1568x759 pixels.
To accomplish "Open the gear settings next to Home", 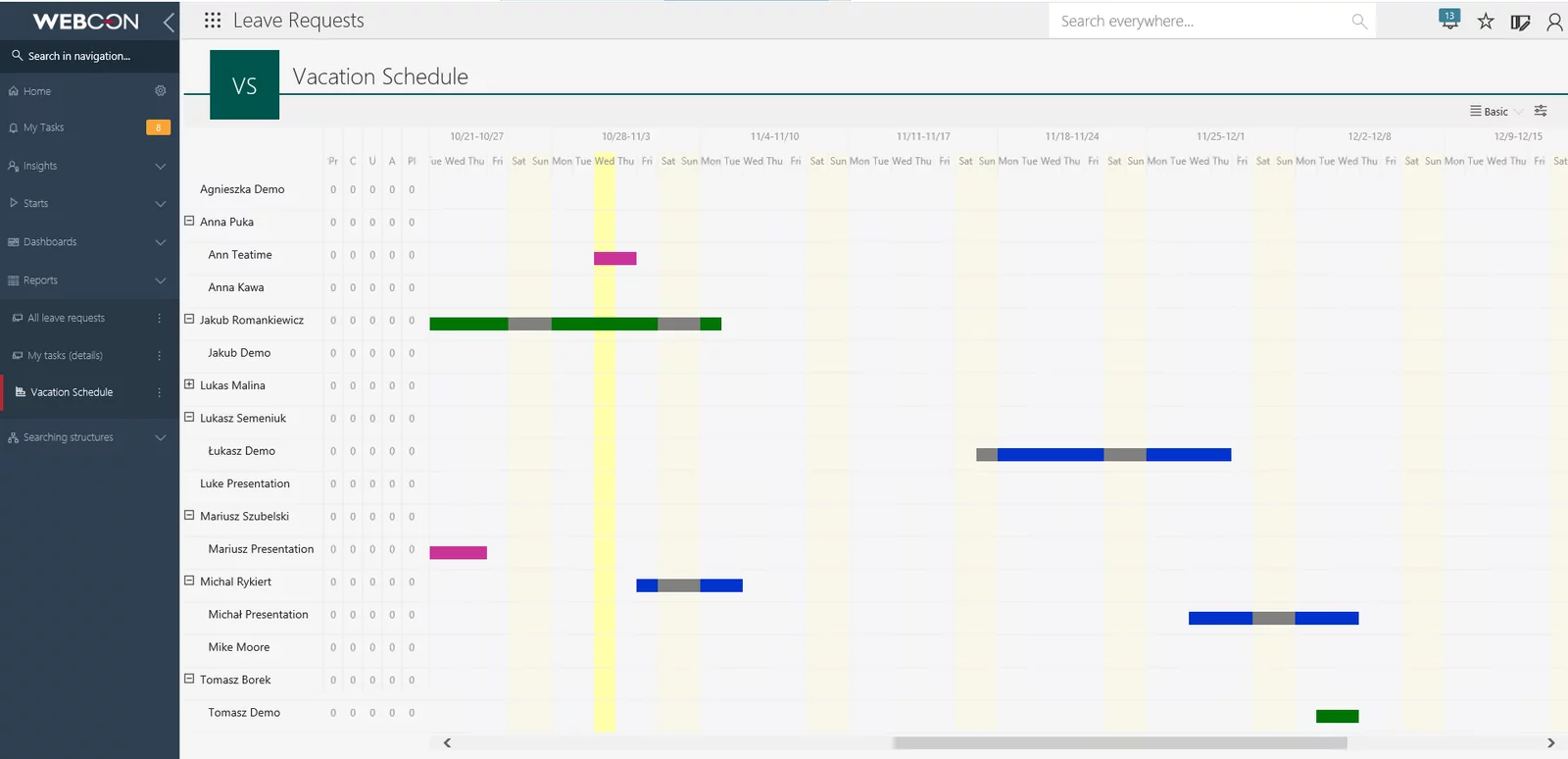I will 161,91.
